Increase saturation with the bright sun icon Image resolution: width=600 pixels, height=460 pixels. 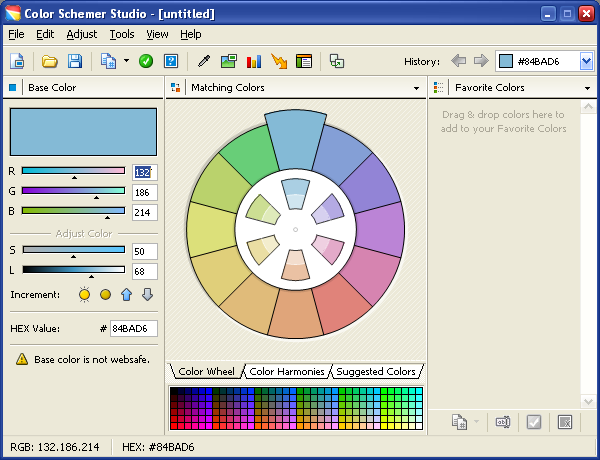click(84, 295)
